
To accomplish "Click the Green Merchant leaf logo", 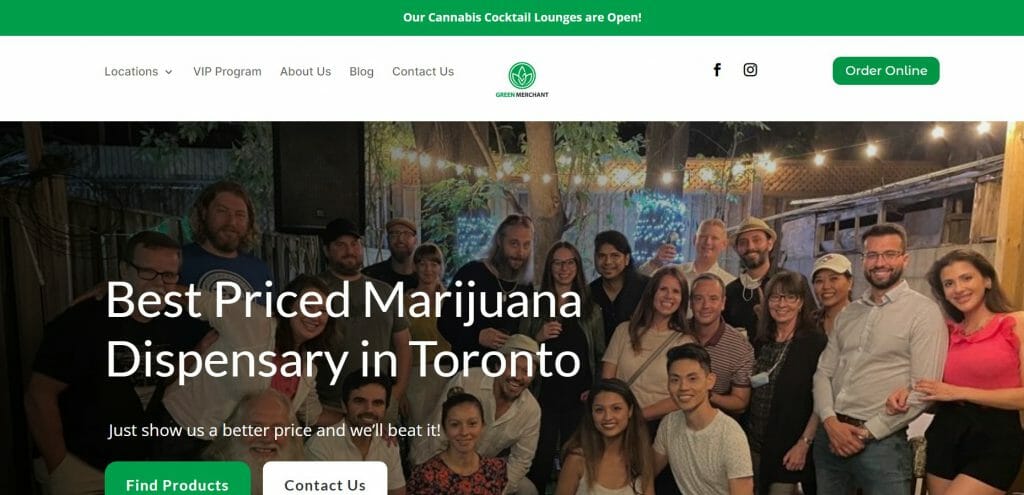I will 522,75.
